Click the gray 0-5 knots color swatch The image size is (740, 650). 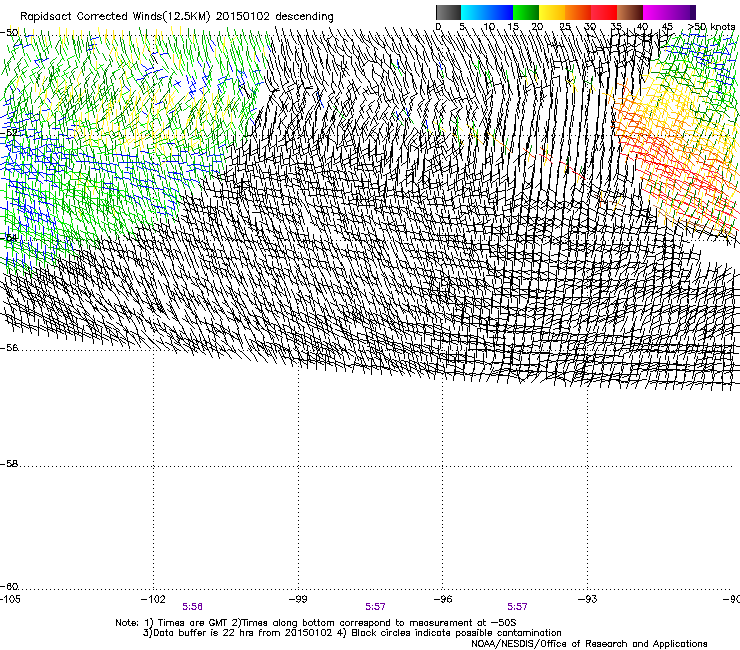pos(448,12)
